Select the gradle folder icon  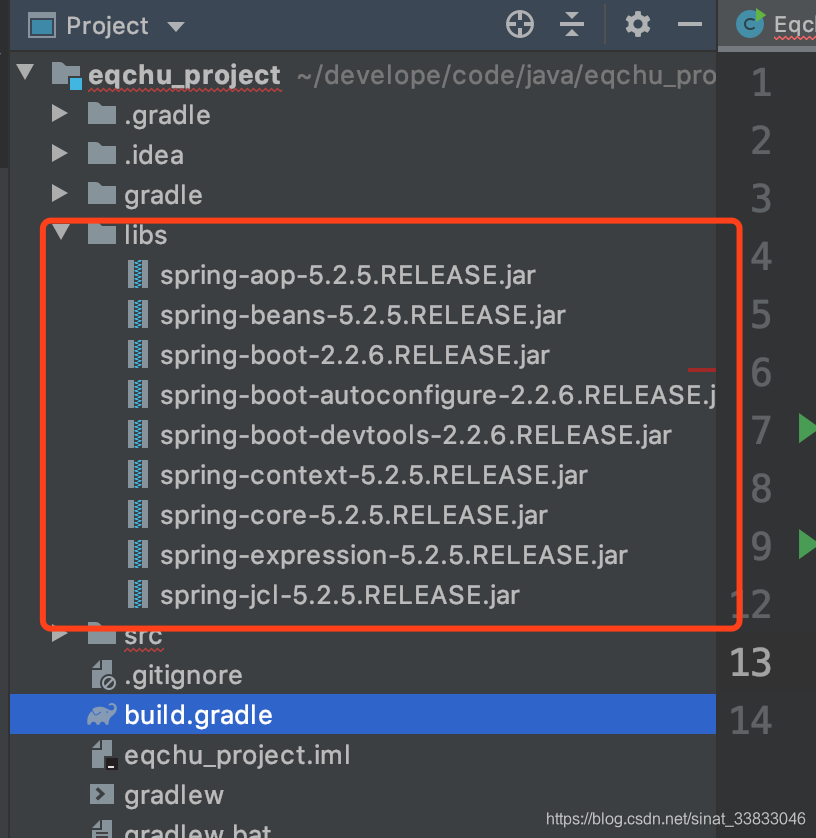(102, 194)
